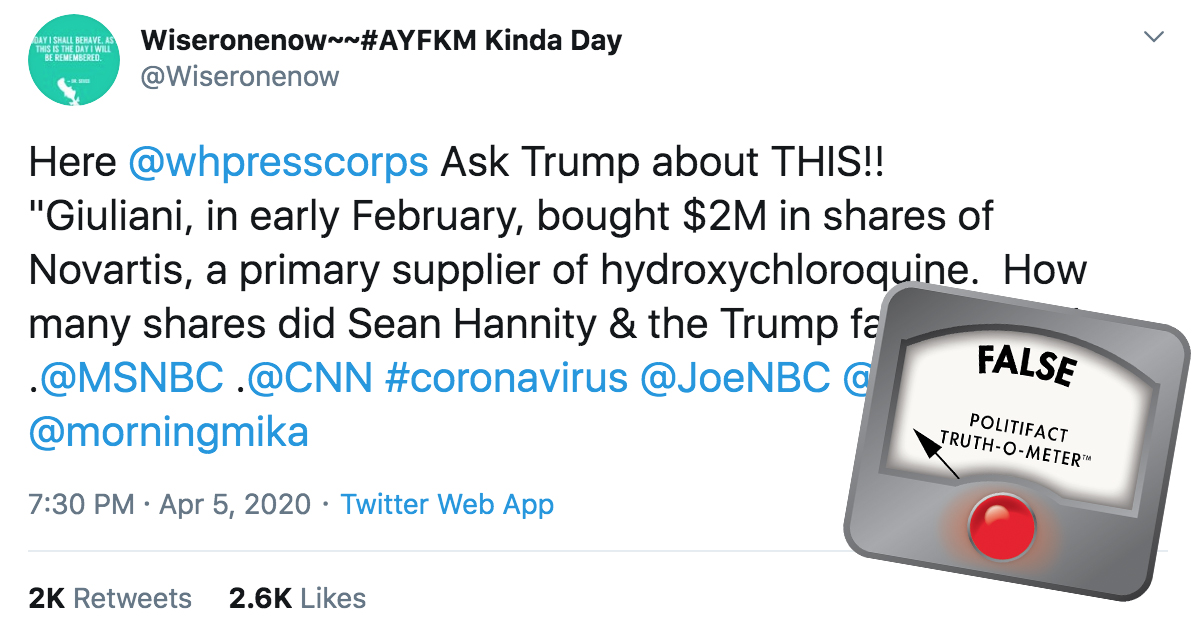Image resolution: width=1196 pixels, height=642 pixels.
Task: Click the Truth-O-Meter needle arrow
Action: pyautogui.click(x=938, y=456)
